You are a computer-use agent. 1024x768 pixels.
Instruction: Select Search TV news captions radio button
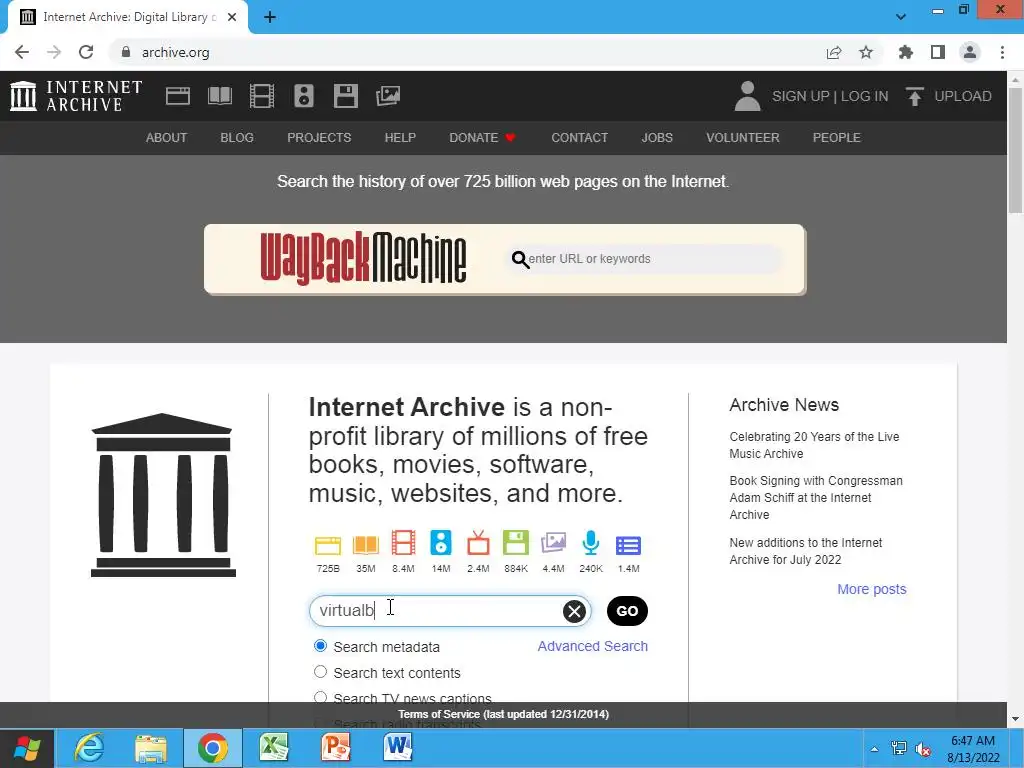(320, 697)
